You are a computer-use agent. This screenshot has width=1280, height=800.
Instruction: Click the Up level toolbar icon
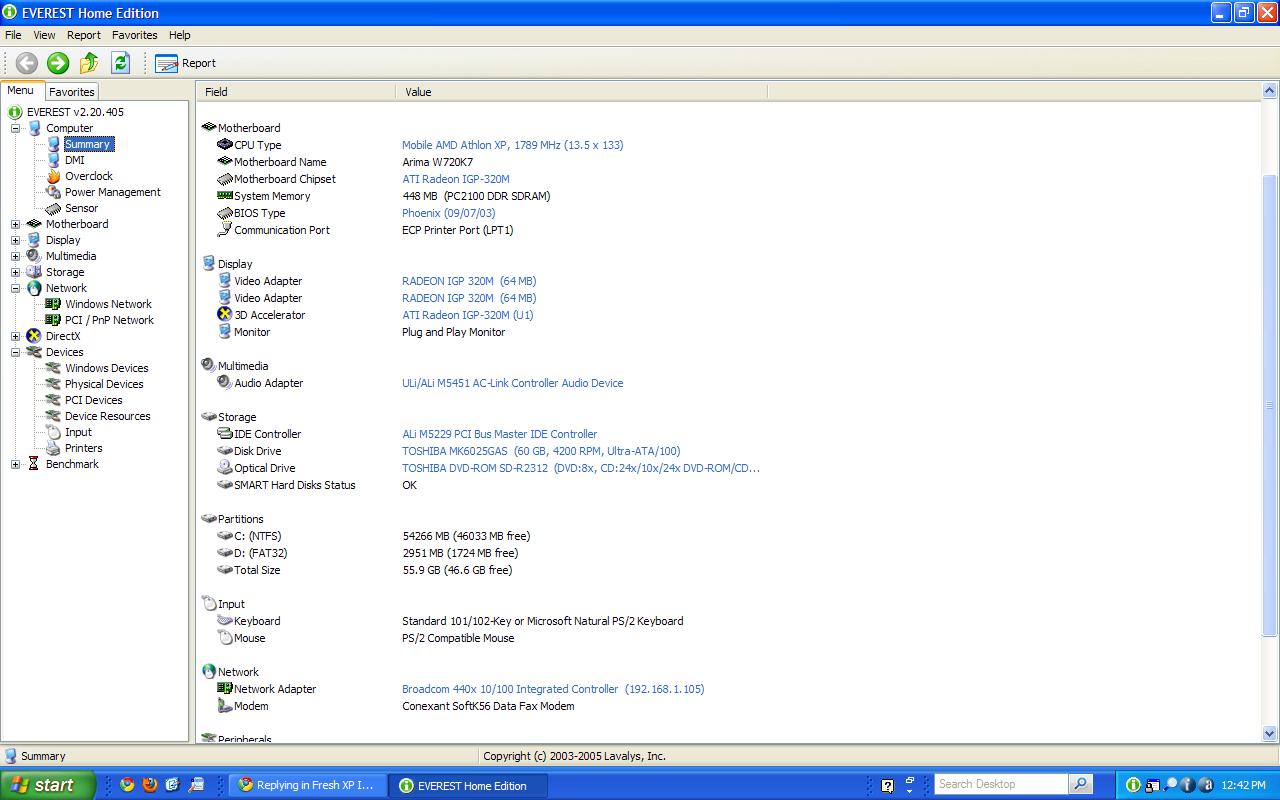point(89,63)
